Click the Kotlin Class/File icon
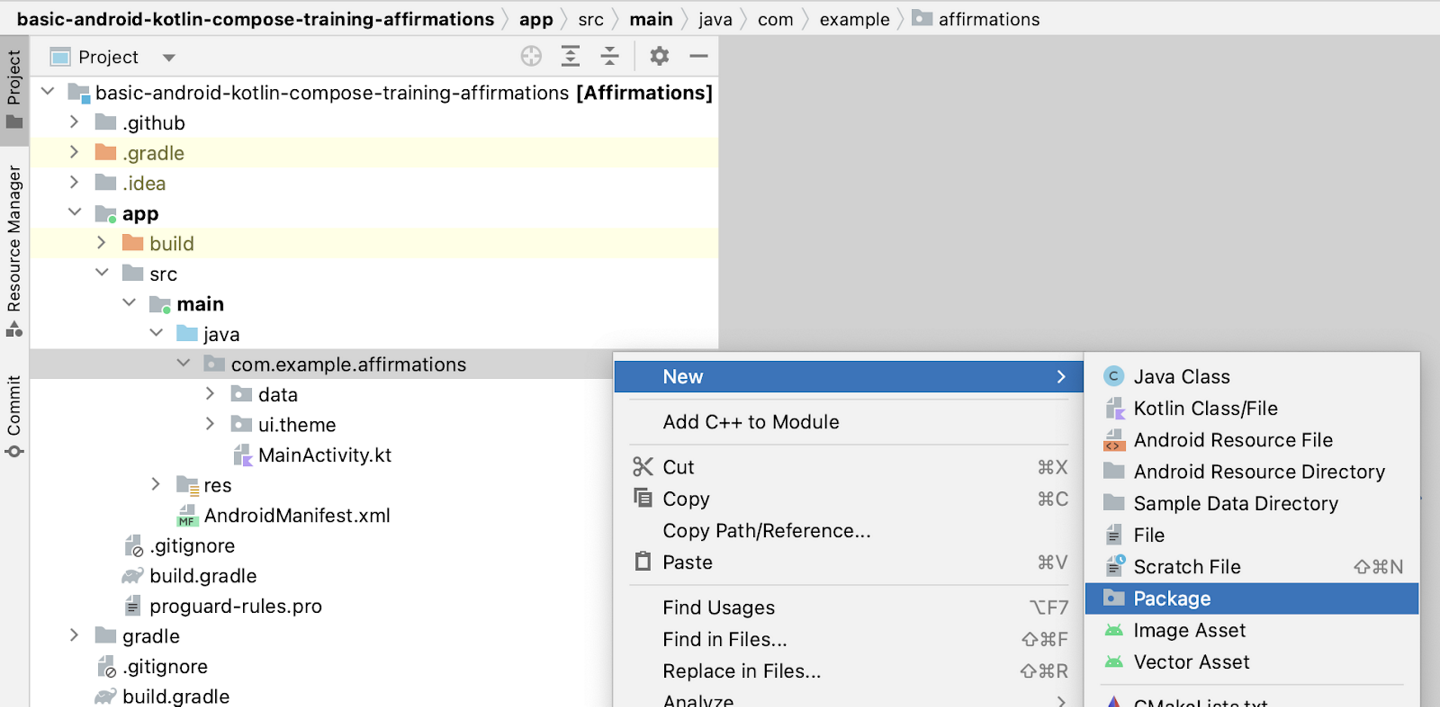The height and width of the screenshot is (707, 1440). (x=1113, y=408)
